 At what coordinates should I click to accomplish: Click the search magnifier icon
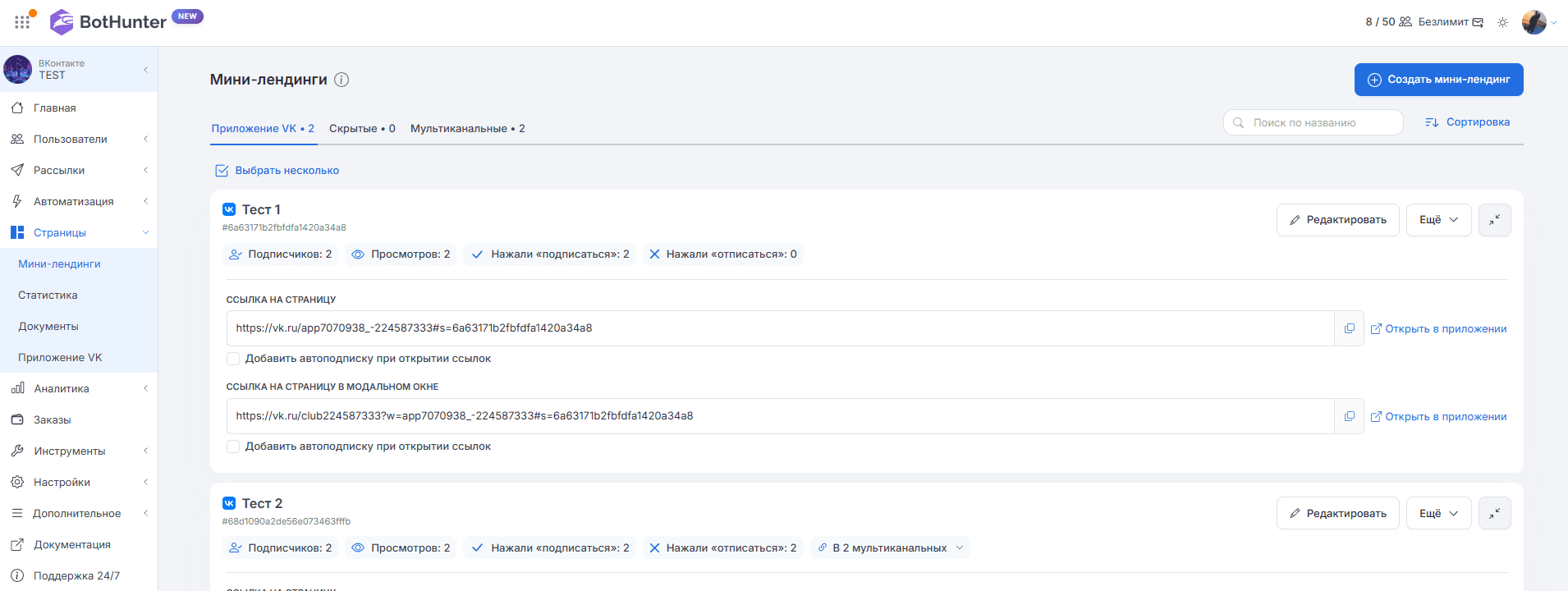coord(1238,122)
